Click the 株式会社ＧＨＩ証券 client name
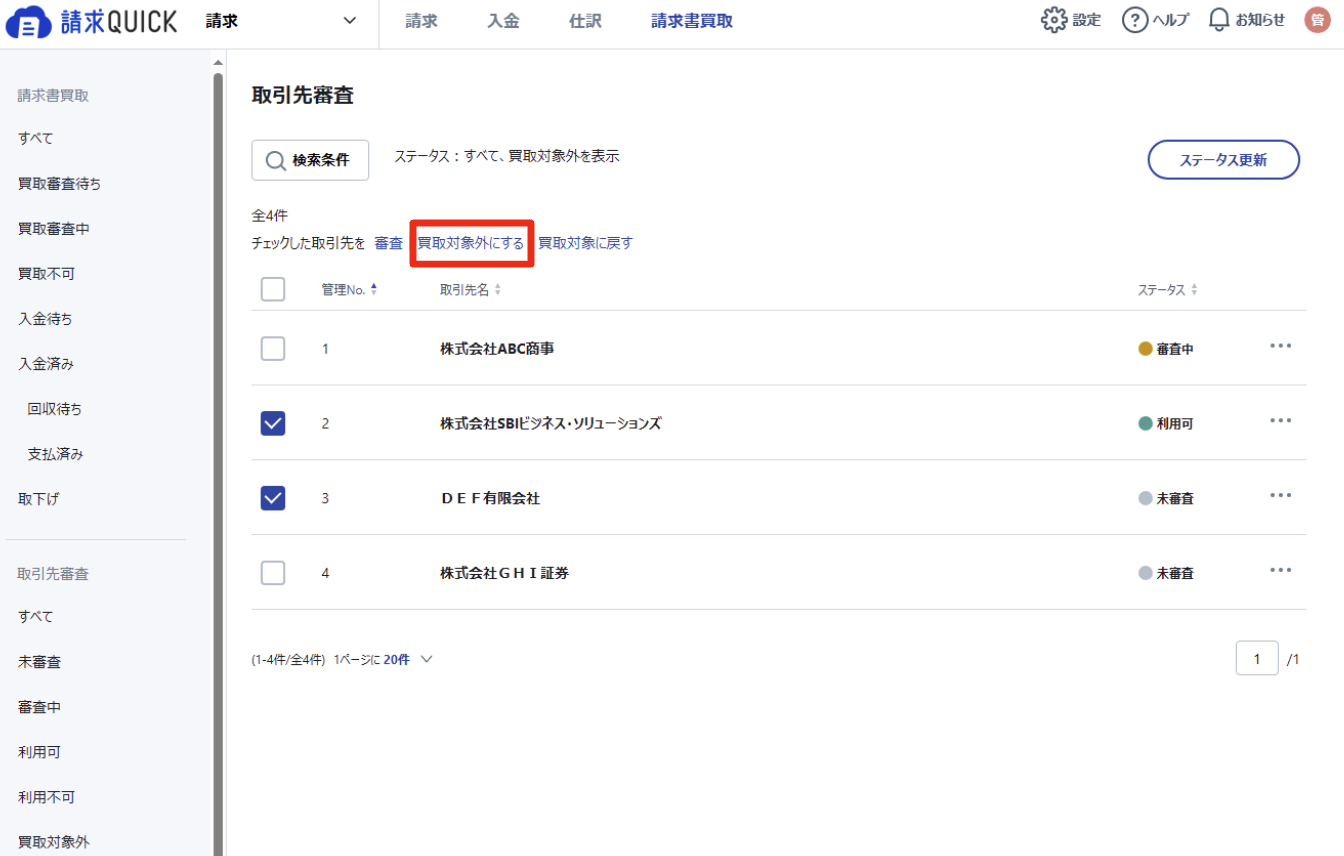Screen dimensions: 1344x856 tap(505, 573)
